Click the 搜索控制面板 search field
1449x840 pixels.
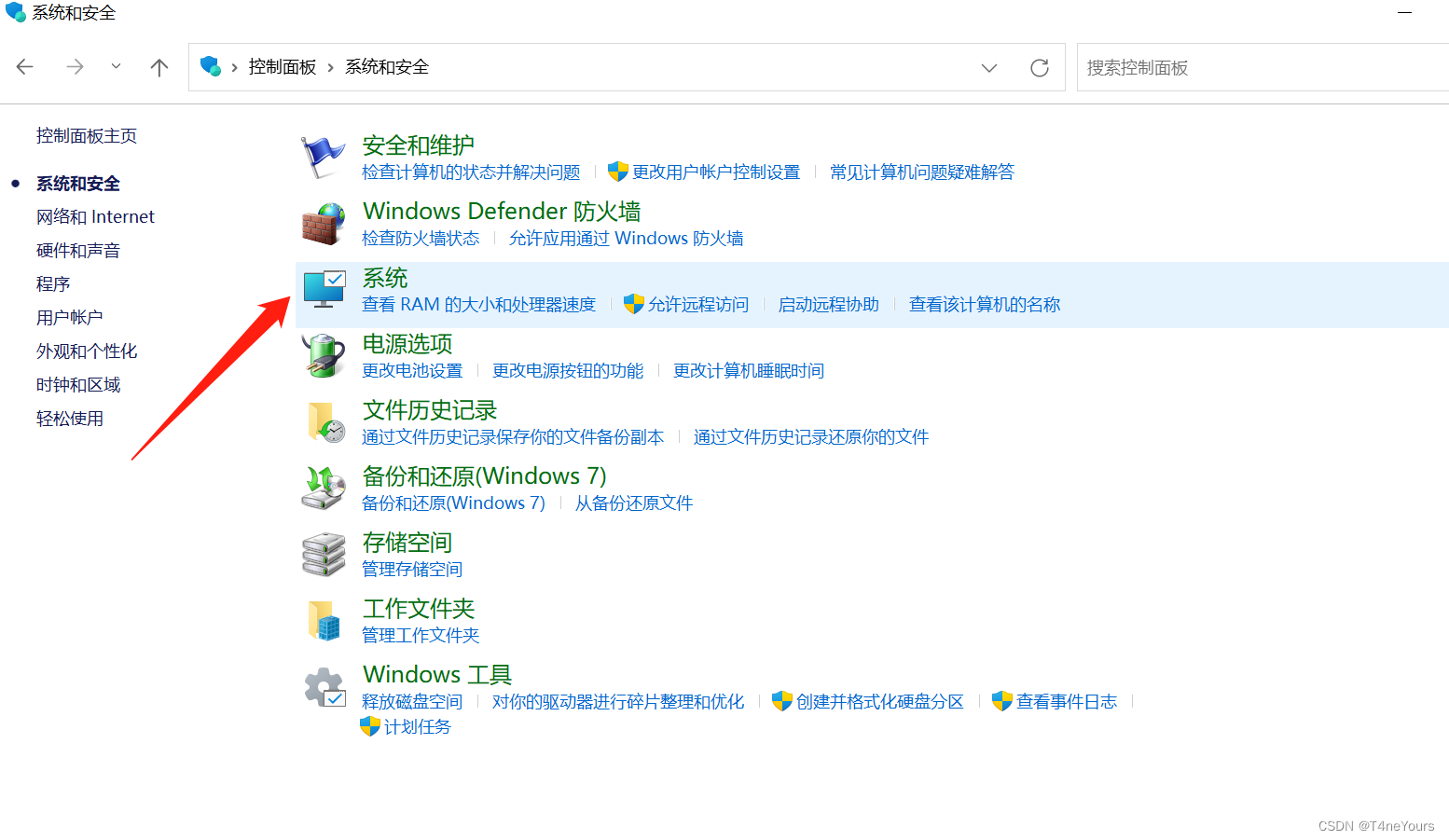point(1263,67)
